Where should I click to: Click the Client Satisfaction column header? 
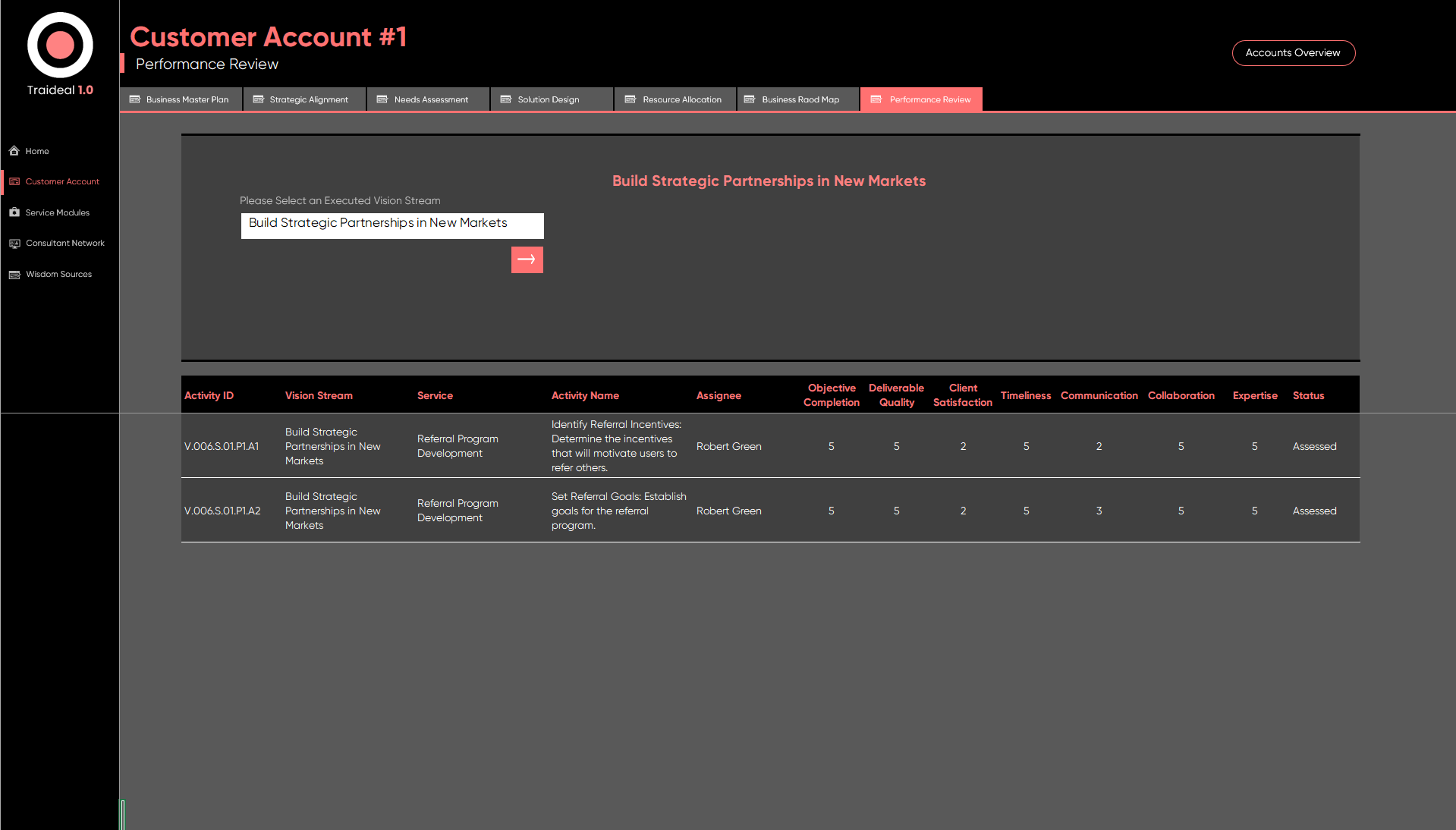tap(962, 395)
